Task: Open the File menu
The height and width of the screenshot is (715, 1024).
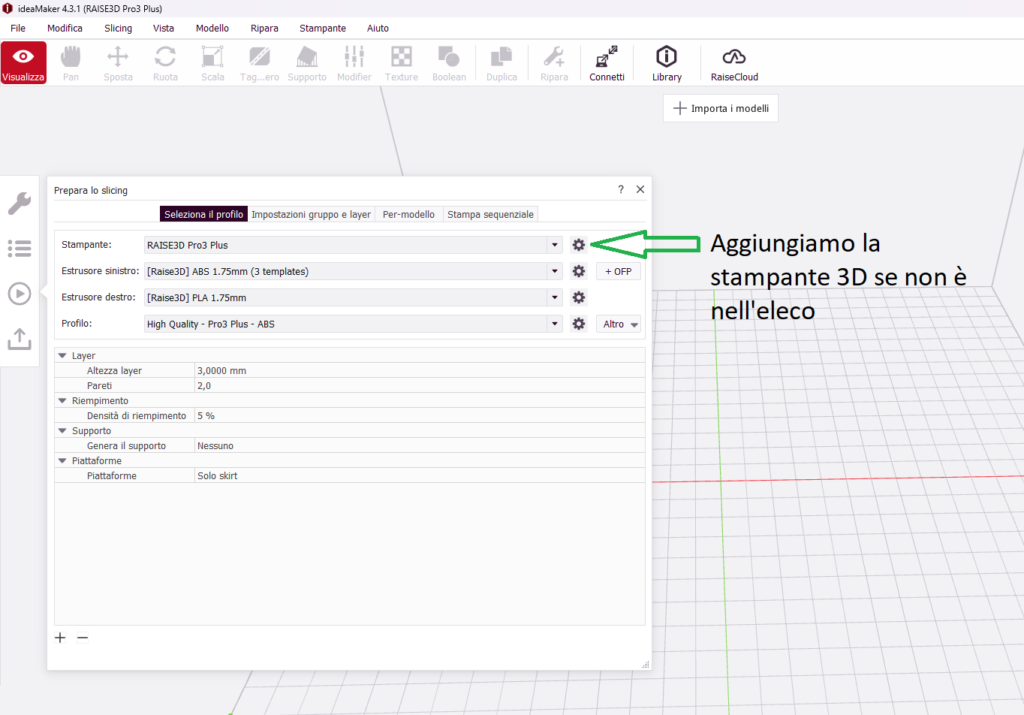Action: [x=18, y=28]
